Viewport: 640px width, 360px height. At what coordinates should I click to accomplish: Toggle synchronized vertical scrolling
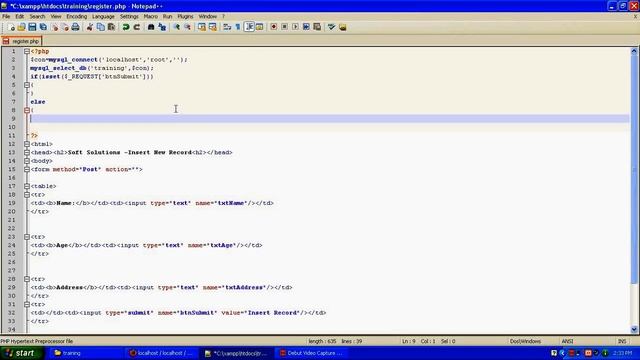(202, 27)
